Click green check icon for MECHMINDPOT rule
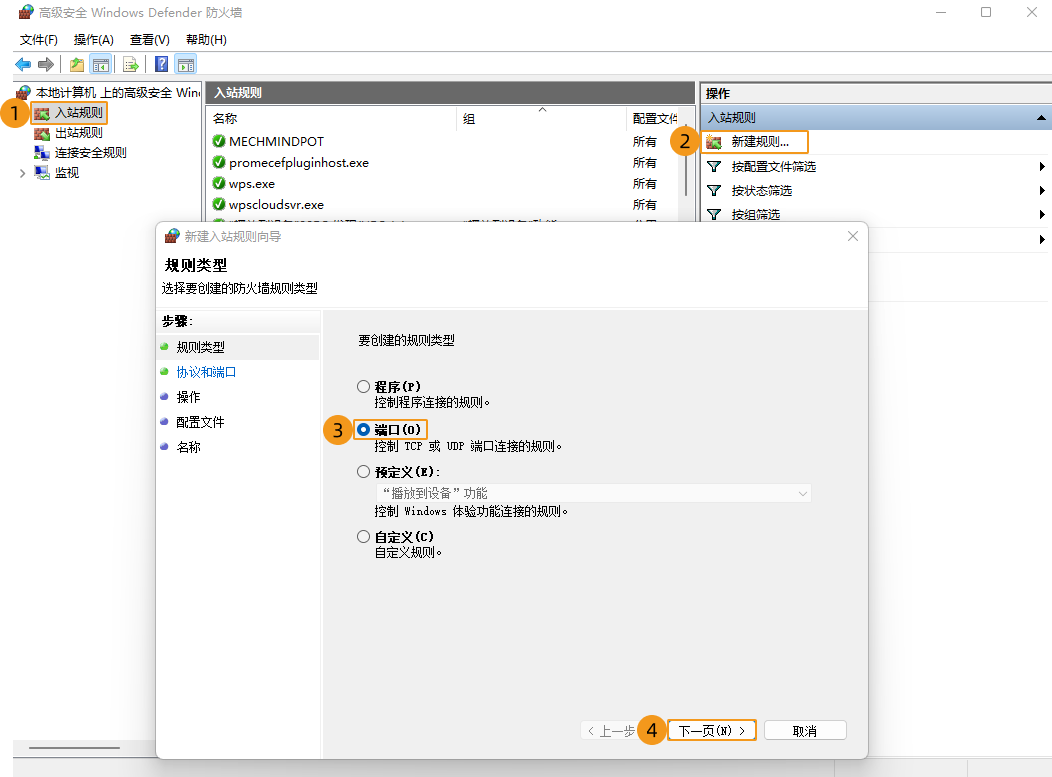 click(x=219, y=141)
